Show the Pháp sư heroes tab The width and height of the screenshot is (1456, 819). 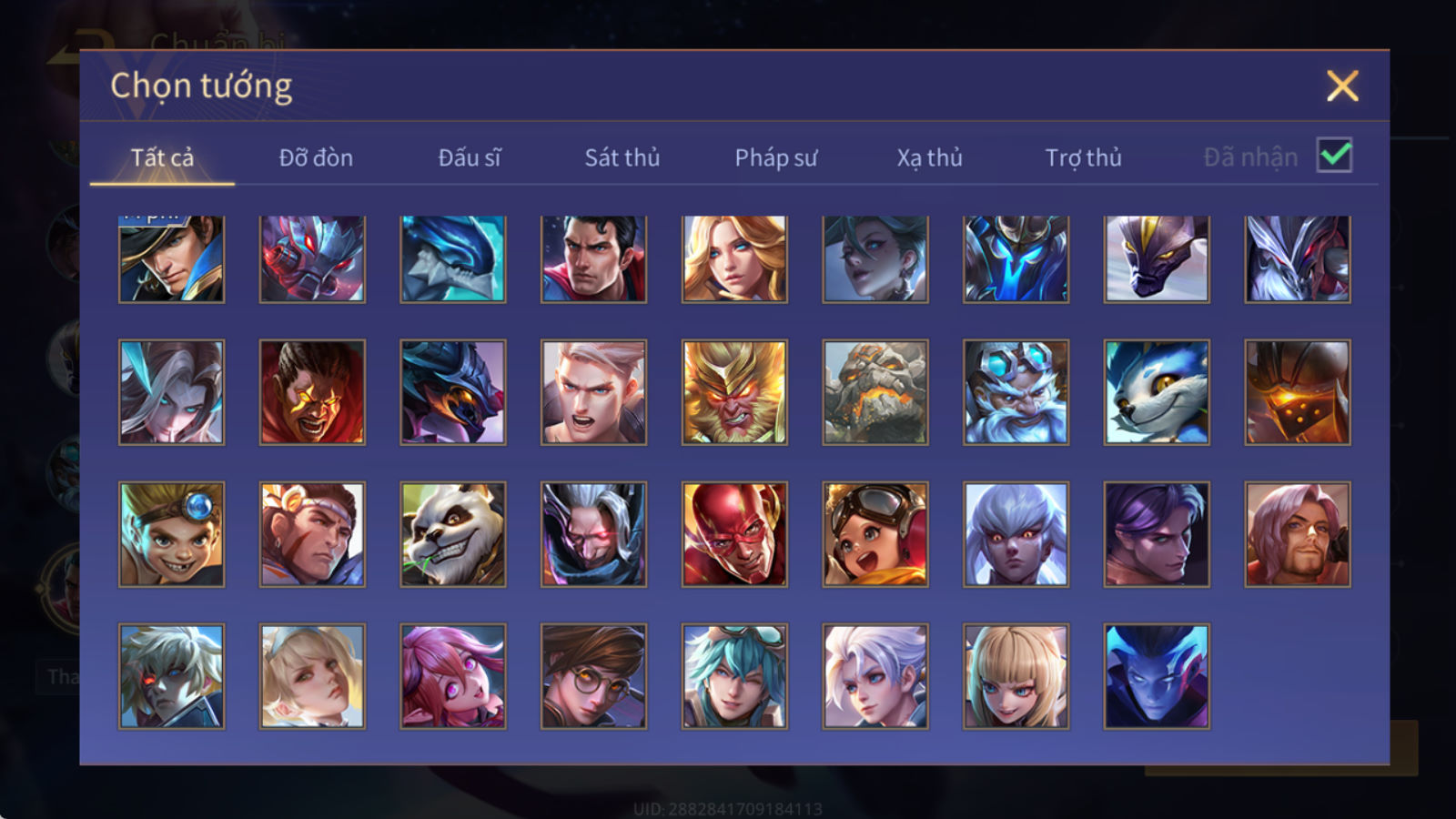(x=776, y=157)
